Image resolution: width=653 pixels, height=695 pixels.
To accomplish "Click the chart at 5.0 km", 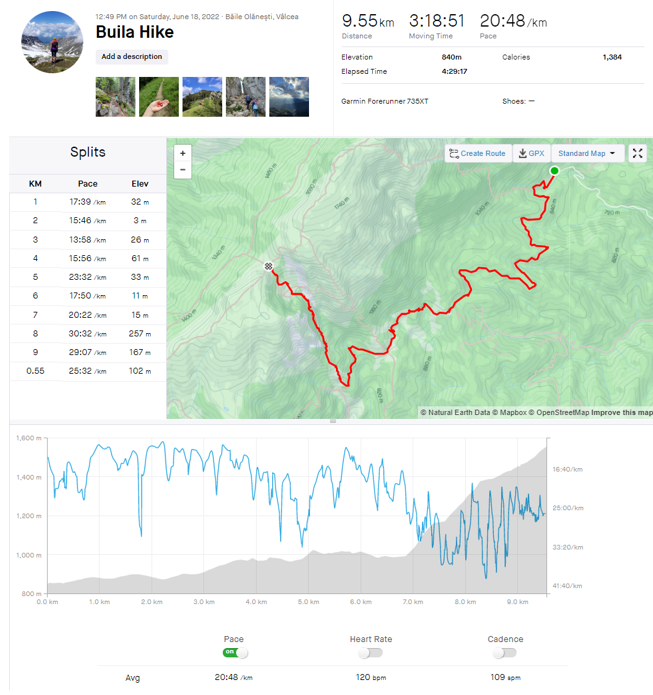I will (x=308, y=520).
